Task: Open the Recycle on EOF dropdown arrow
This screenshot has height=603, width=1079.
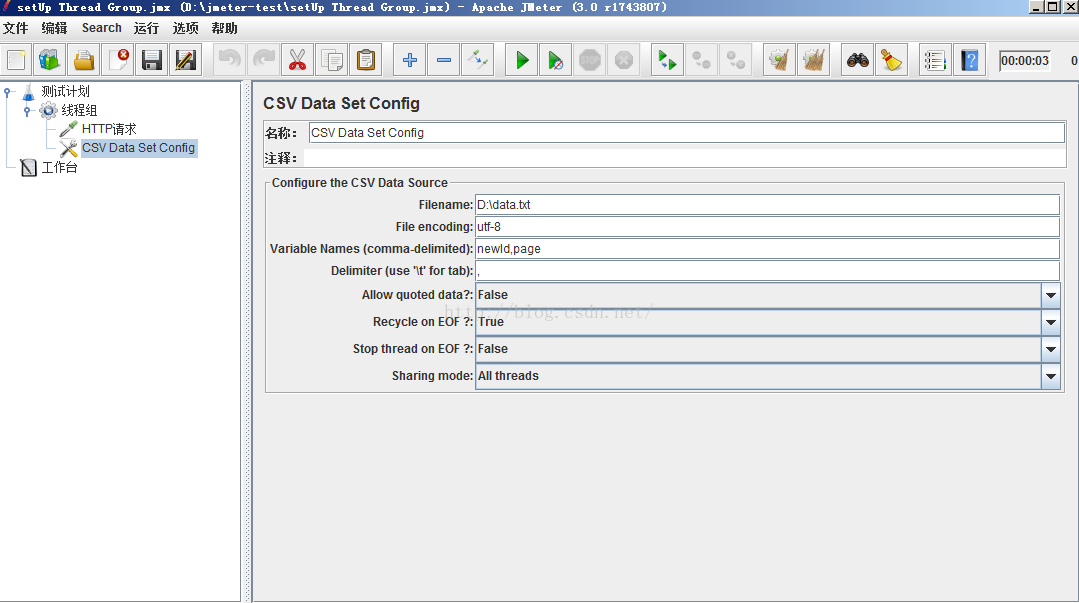Action: (x=1051, y=322)
